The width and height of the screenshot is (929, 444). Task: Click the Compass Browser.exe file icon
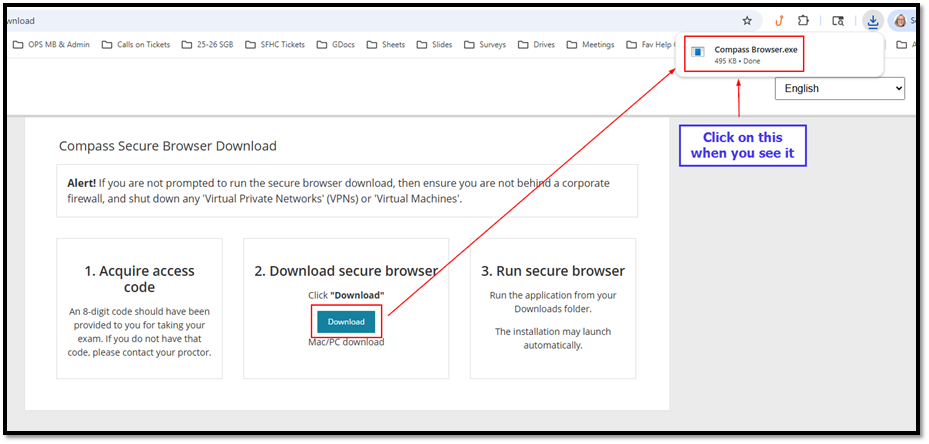click(698, 52)
